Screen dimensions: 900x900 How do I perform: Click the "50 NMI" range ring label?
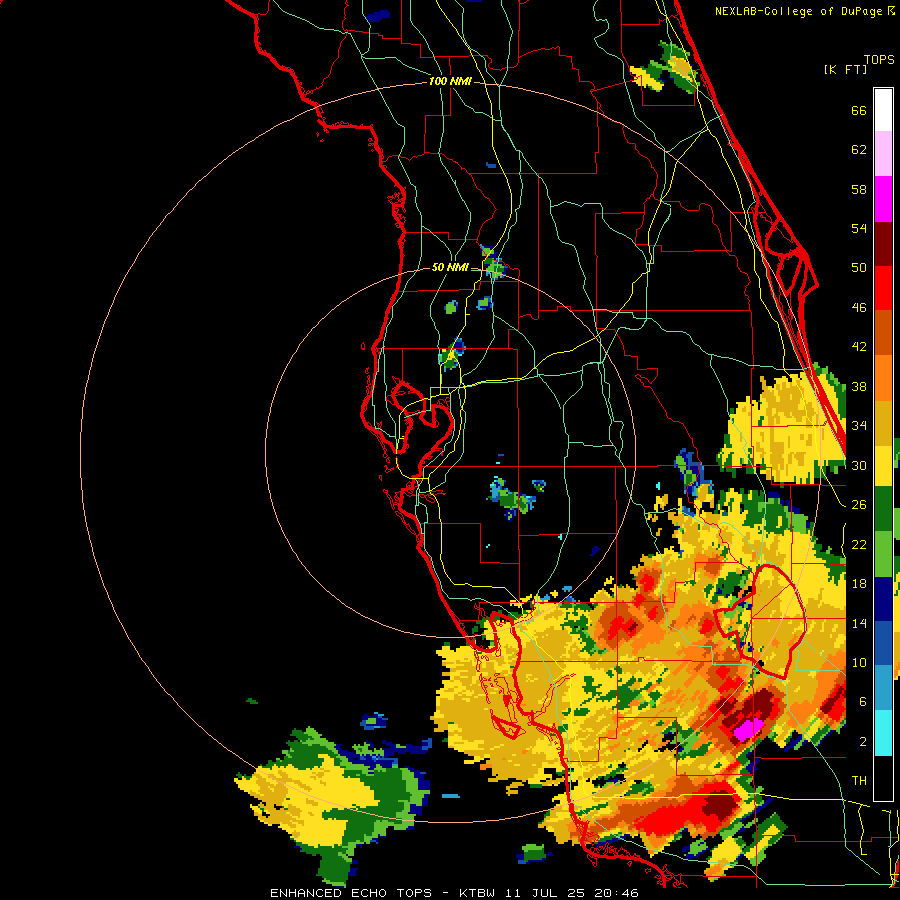tap(450, 267)
